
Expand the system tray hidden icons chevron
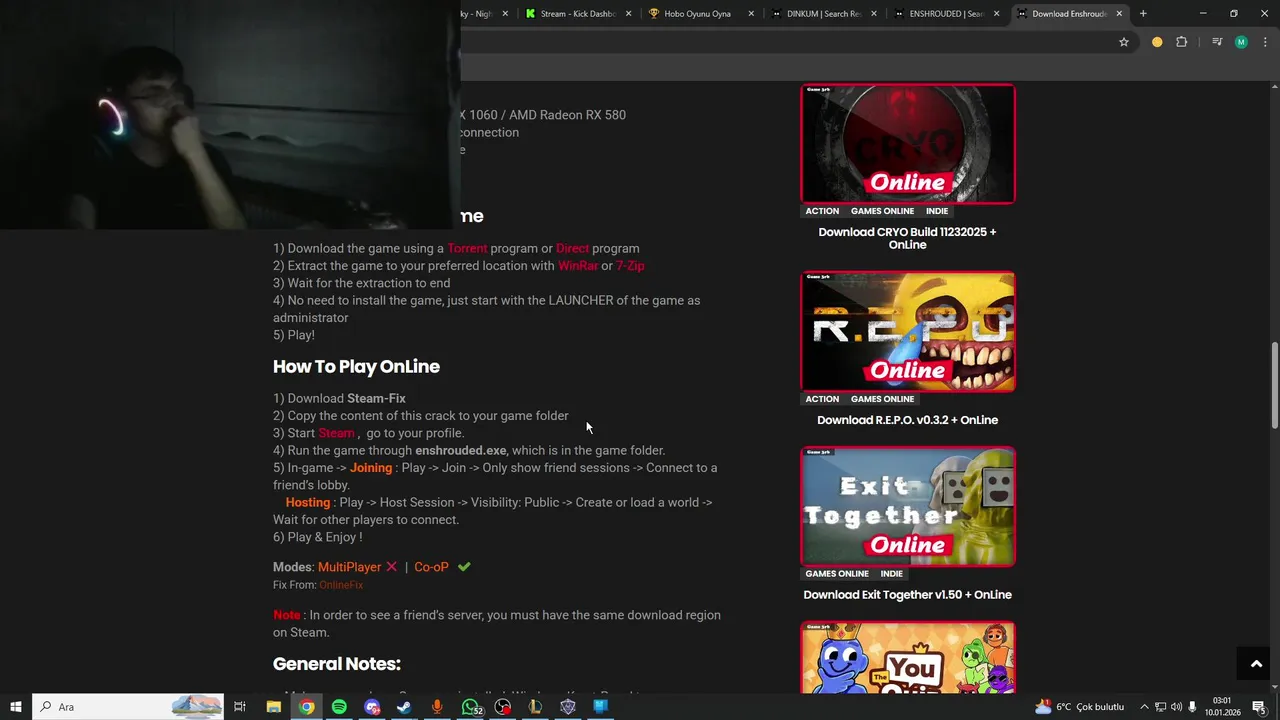tap(1144, 707)
